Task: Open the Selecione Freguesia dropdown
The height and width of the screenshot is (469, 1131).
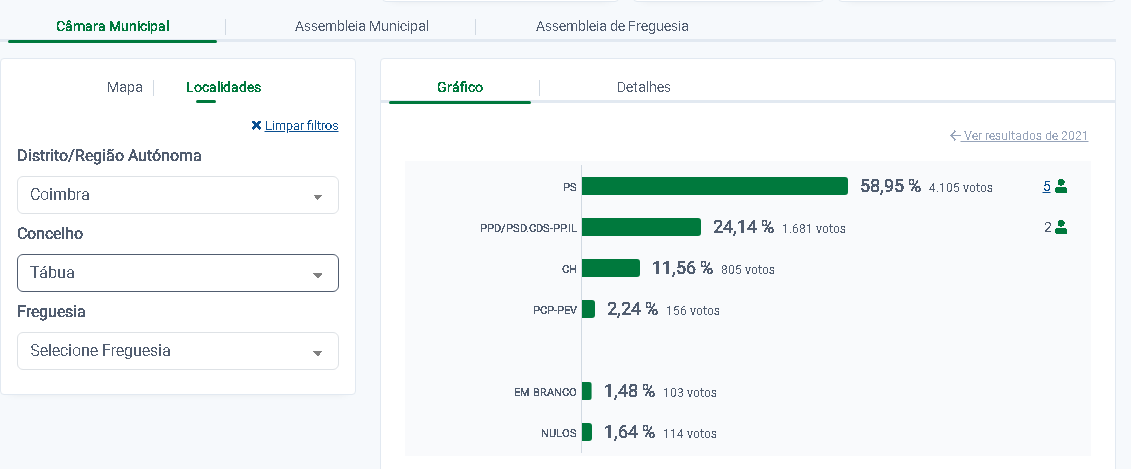Action: 178,351
